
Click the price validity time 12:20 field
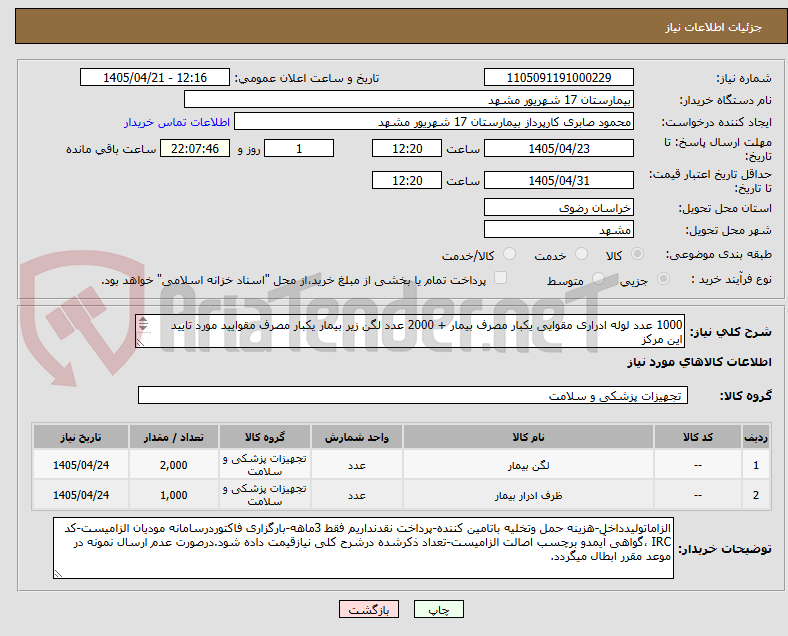coord(407,180)
